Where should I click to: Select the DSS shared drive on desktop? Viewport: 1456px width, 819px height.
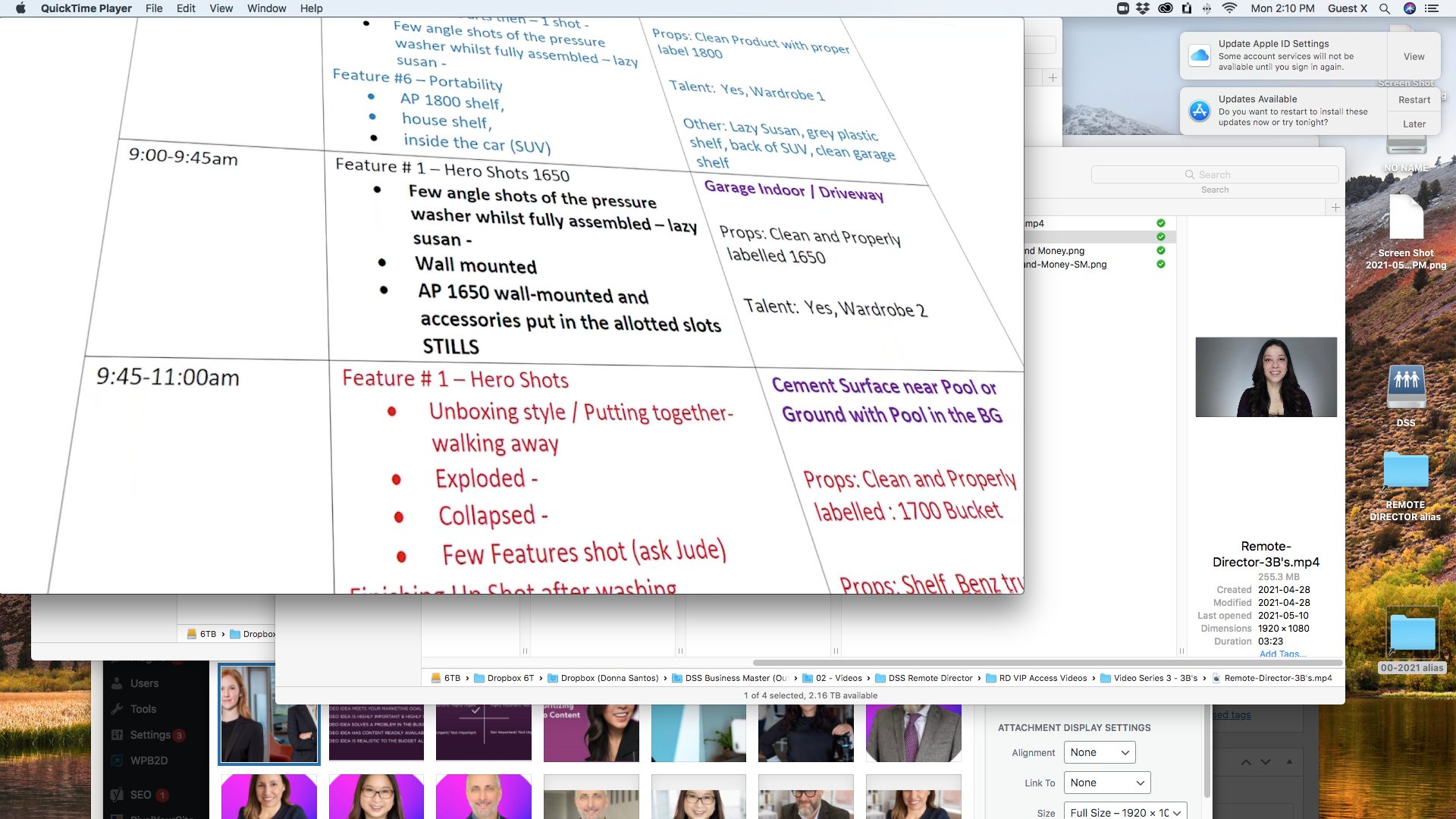click(1406, 395)
